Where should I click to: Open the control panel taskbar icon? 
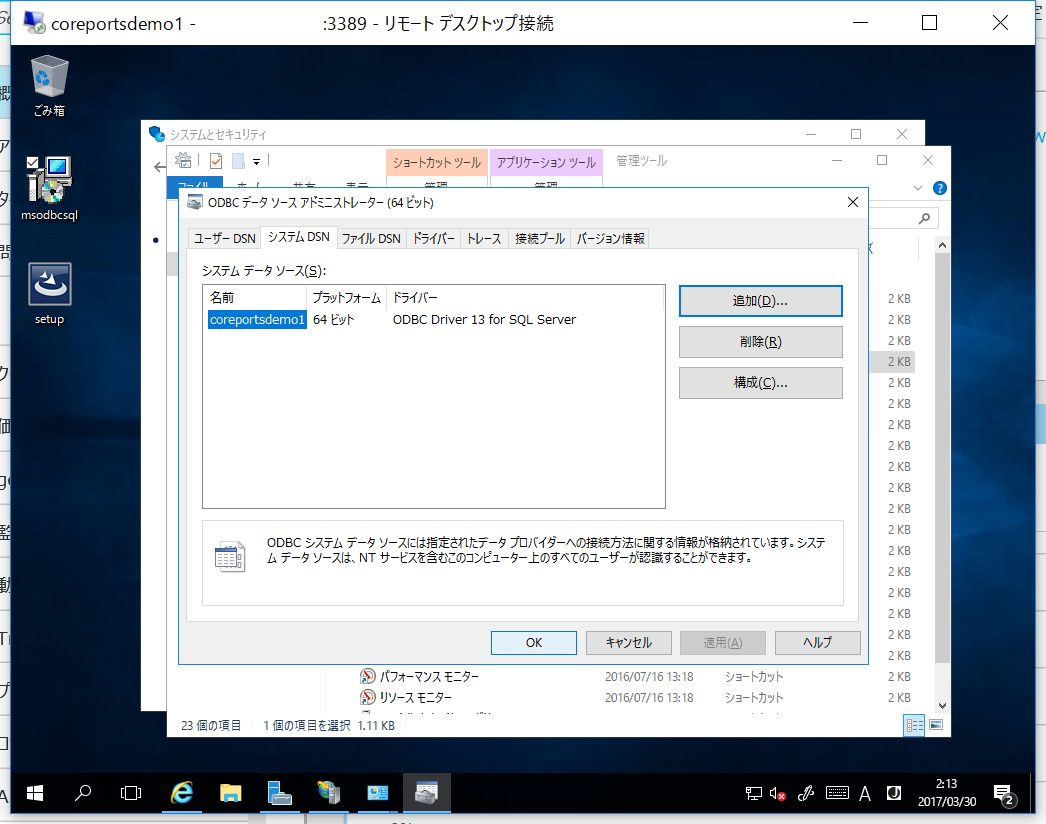pyautogui.click(x=378, y=793)
